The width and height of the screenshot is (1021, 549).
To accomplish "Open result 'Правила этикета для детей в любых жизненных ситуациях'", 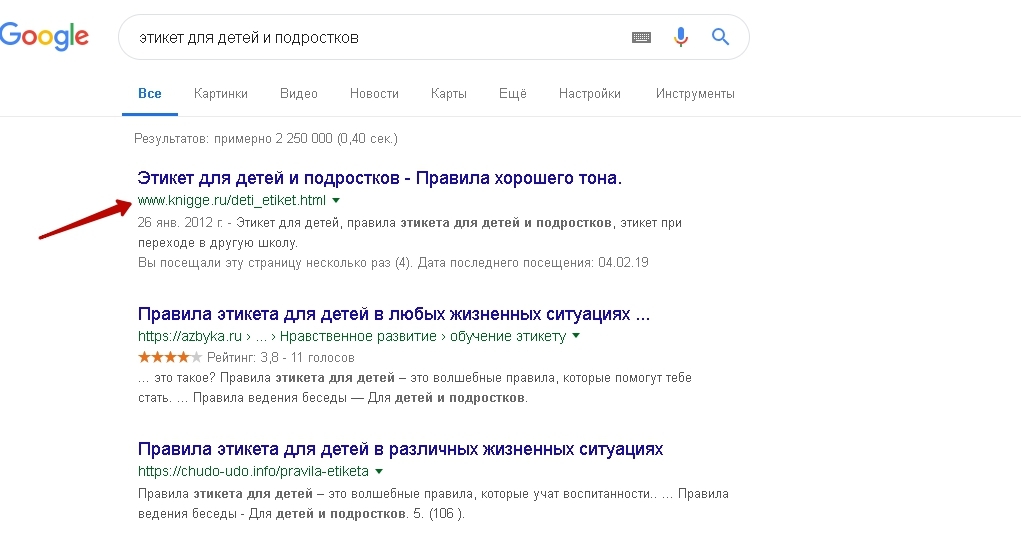I will 394,314.
